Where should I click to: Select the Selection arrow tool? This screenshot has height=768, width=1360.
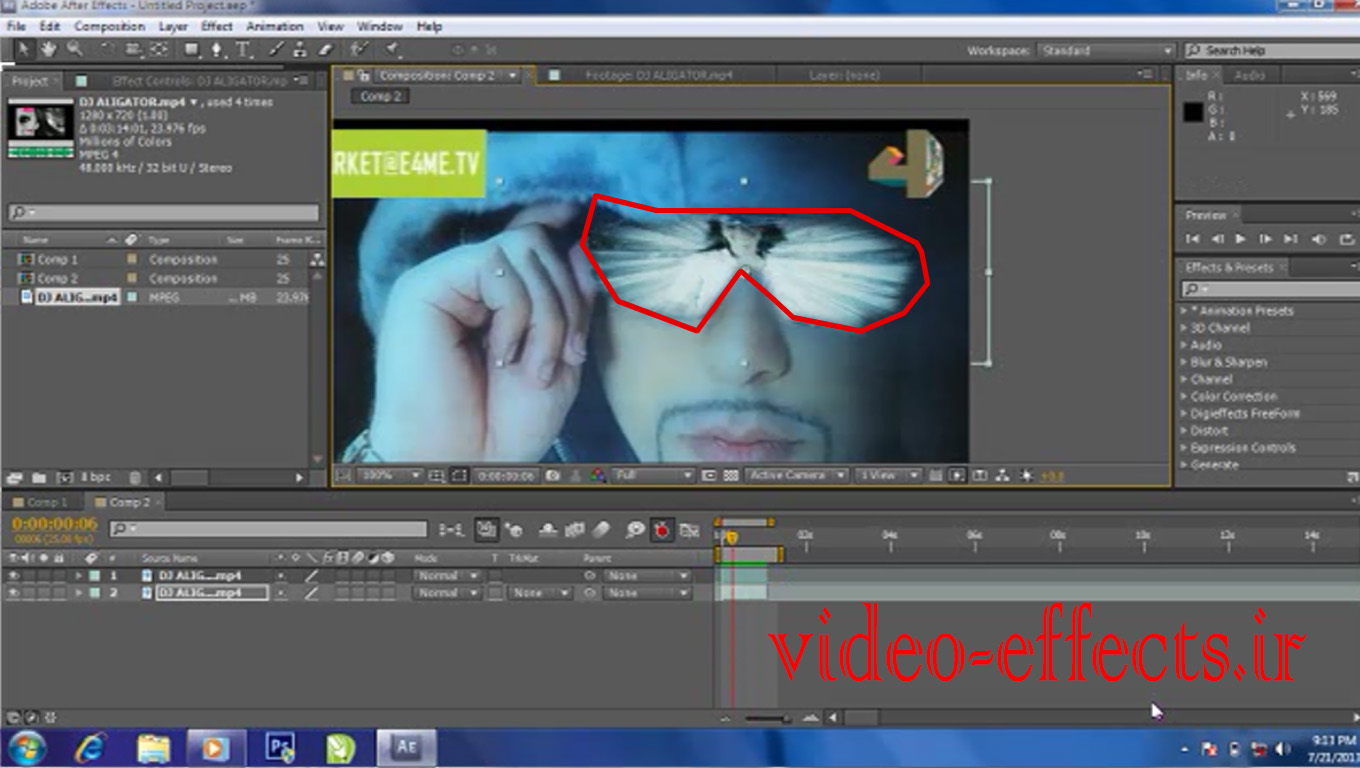pos(24,49)
